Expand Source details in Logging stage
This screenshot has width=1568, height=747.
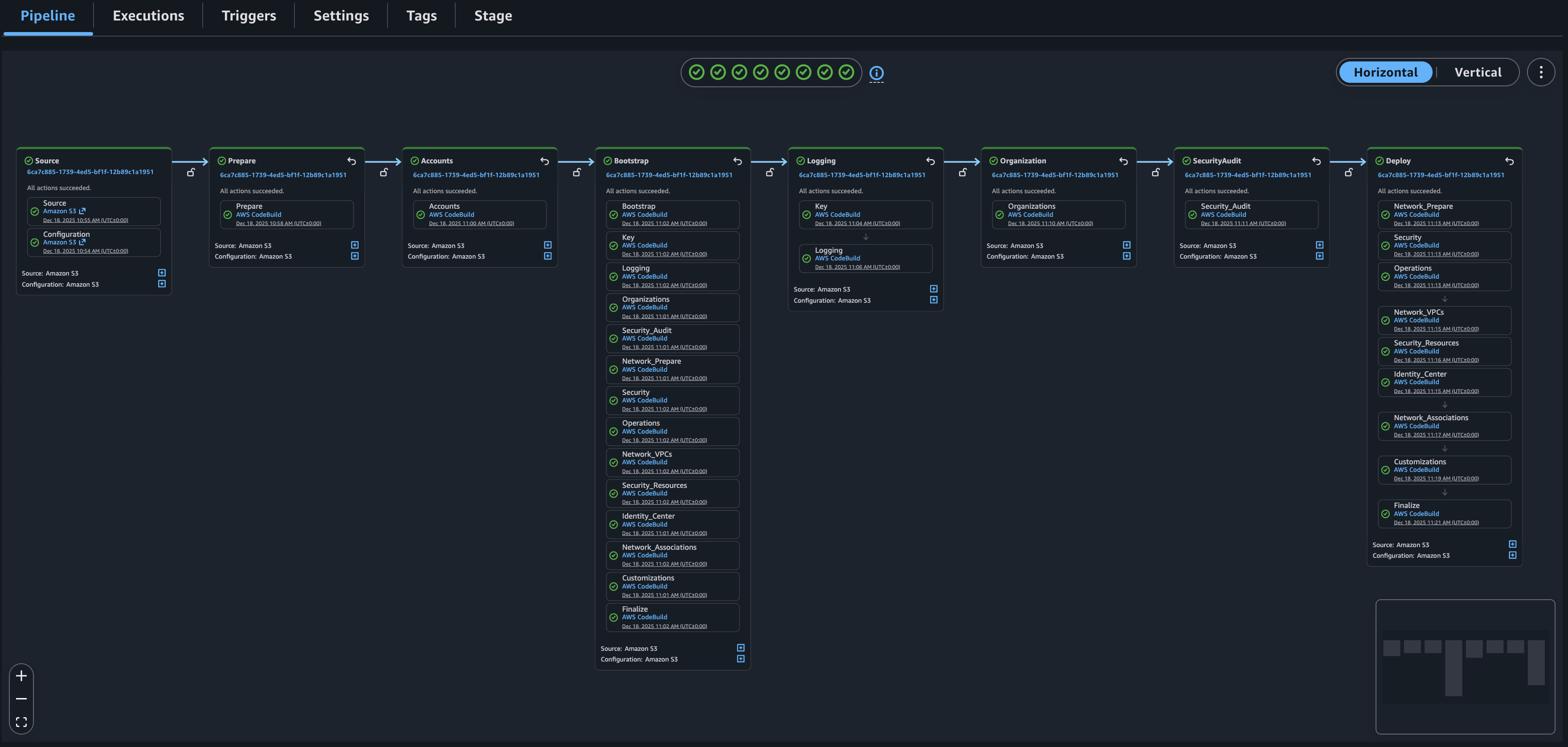[x=933, y=289]
